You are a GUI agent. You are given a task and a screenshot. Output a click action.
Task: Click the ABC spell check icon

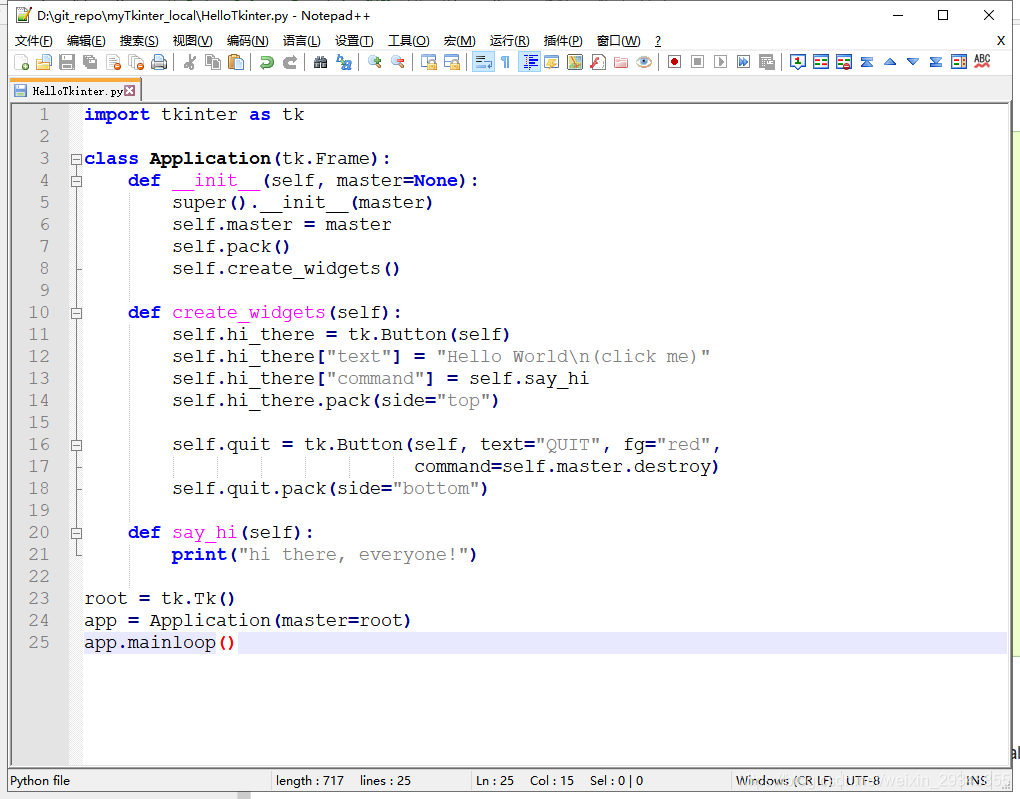982,62
